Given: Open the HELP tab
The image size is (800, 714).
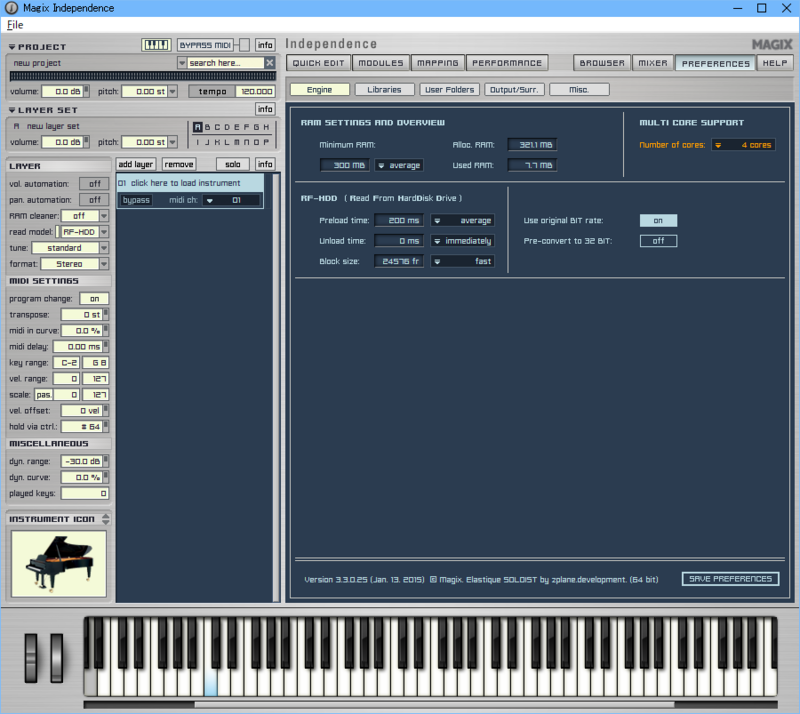Looking at the screenshot, I should pyautogui.click(x=775, y=63).
